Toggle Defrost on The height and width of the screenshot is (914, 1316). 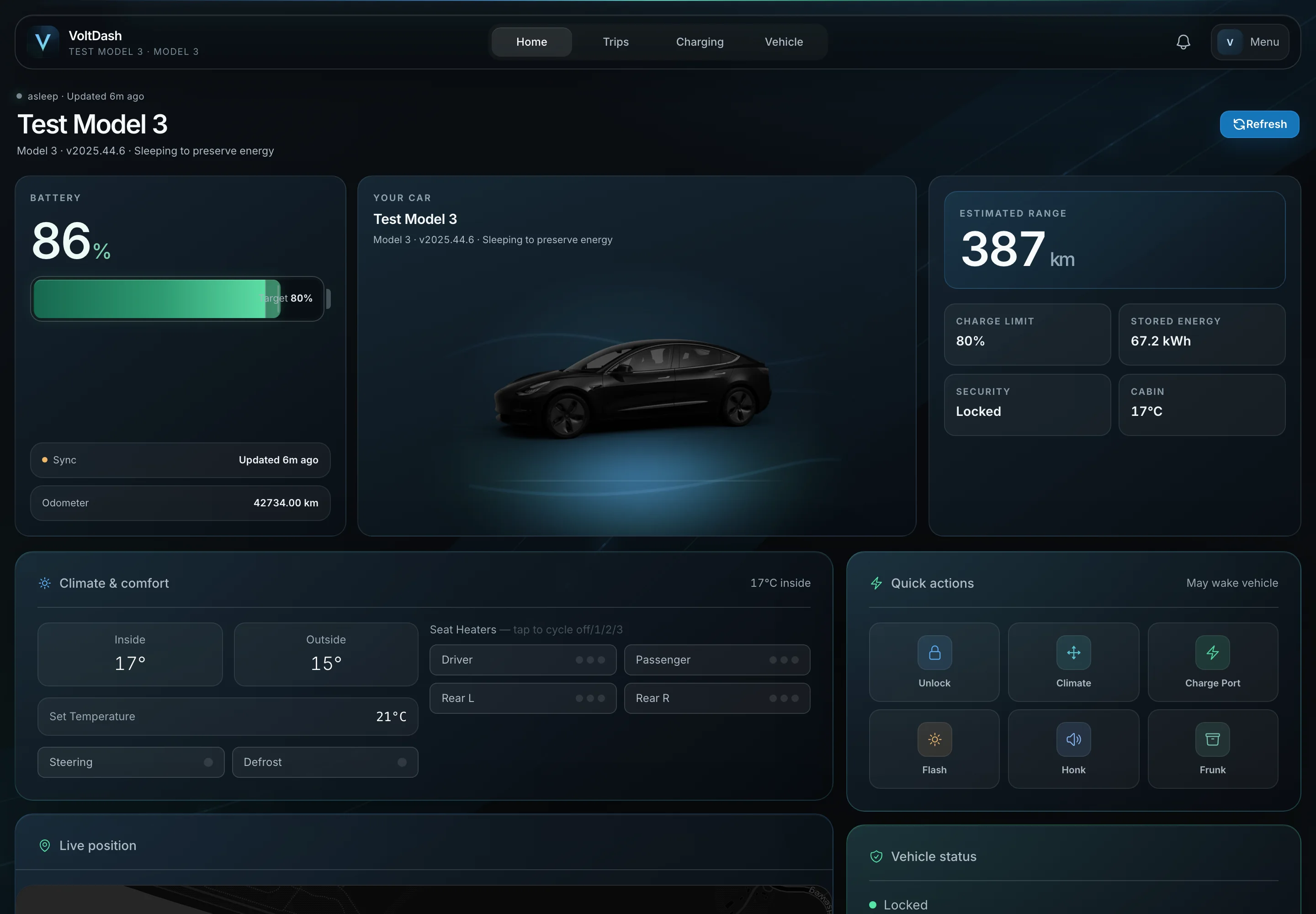[x=325, y=762]
